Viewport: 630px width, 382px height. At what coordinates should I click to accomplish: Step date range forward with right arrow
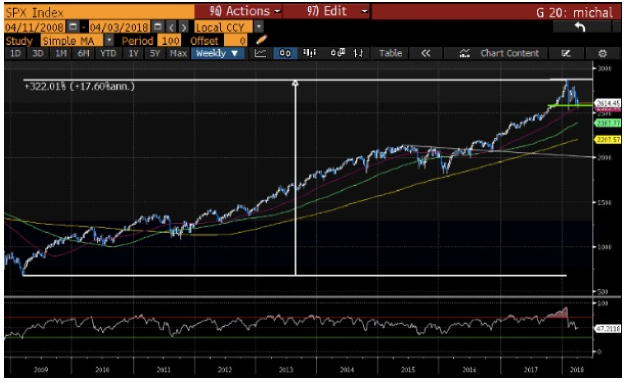184,27
